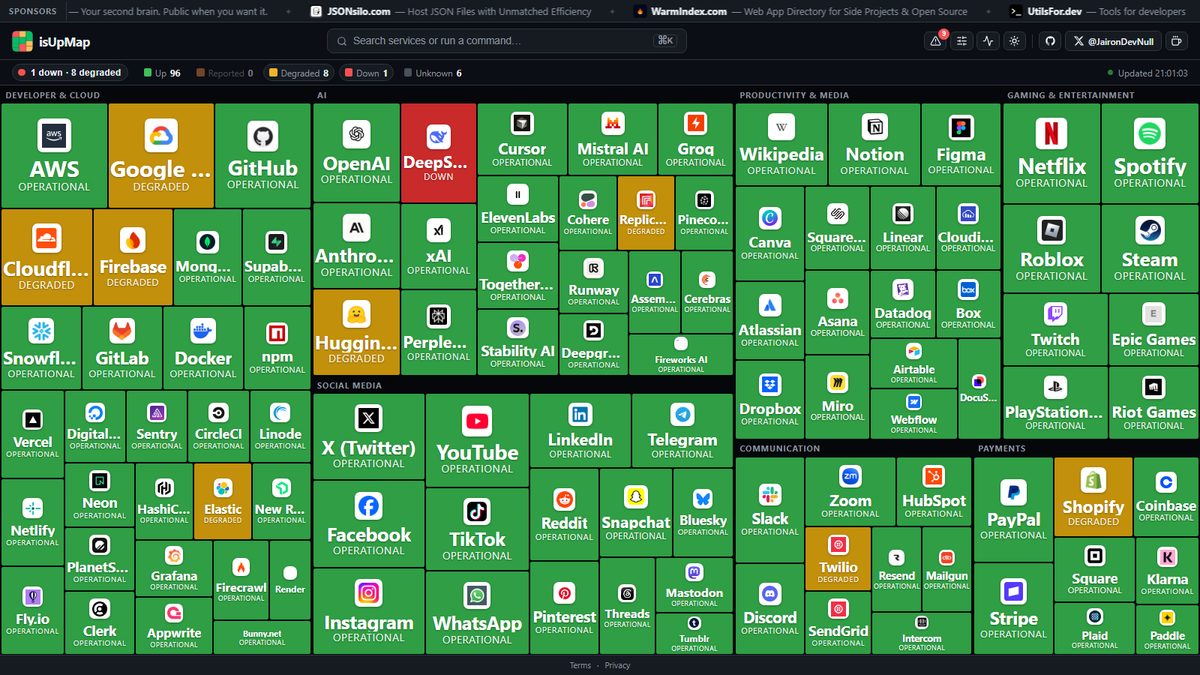This screenshot has width=1200, height=675.
Task: Open the Figma tile
Action: point(961,144)
